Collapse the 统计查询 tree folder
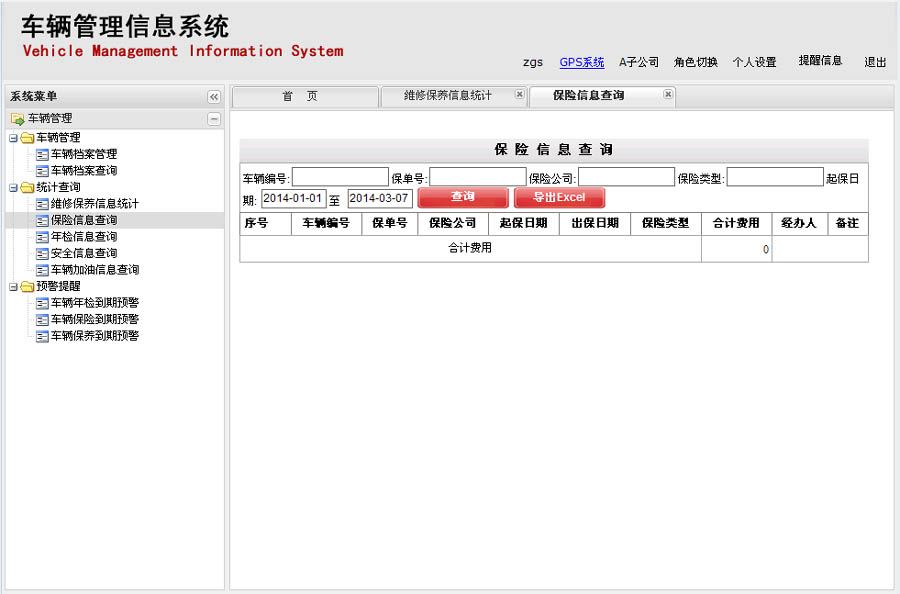Screen dimensions: 900x594 (13, 187)
